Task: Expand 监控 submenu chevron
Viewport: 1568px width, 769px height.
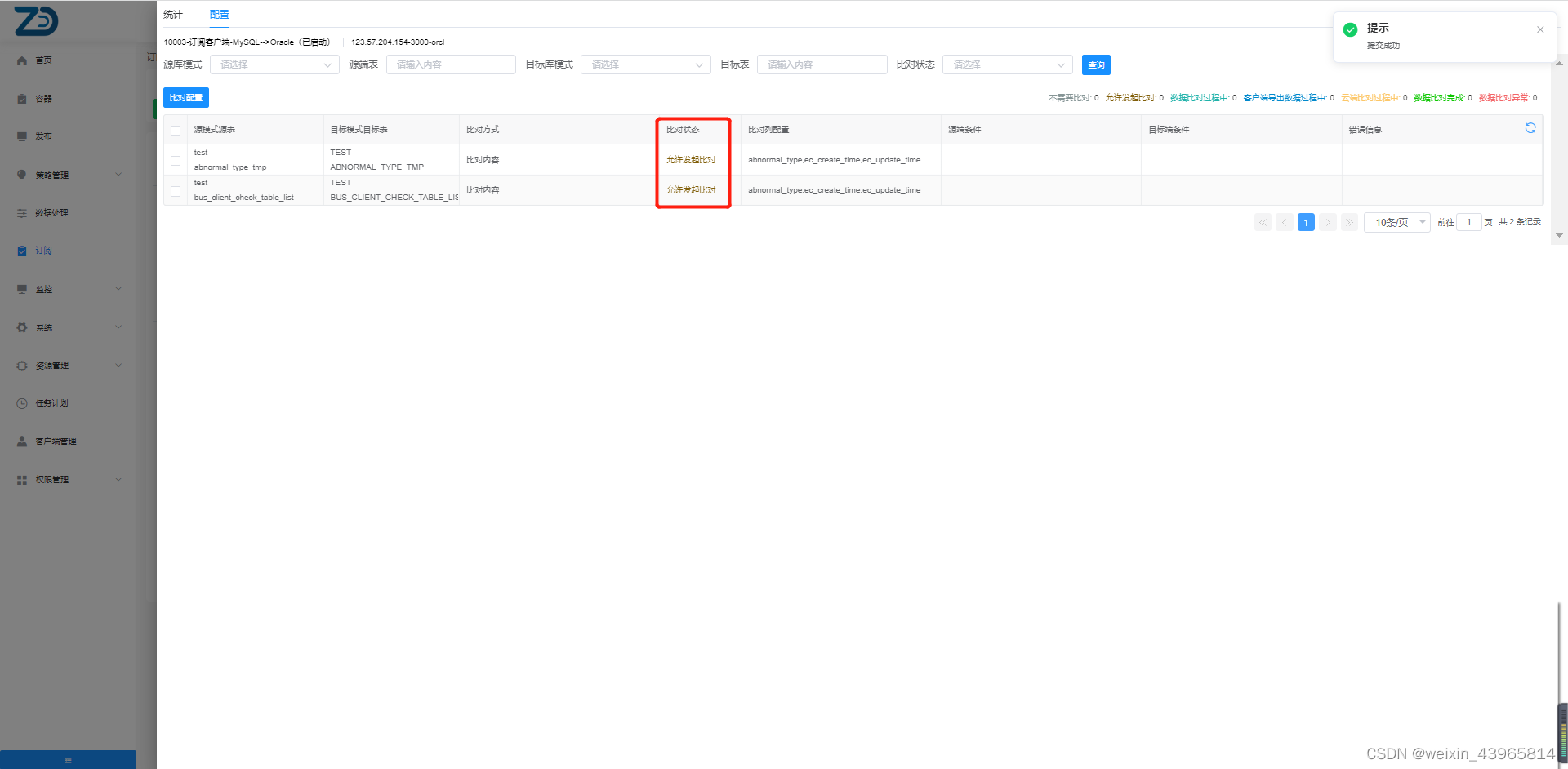Action: click(x=118, y=288)
